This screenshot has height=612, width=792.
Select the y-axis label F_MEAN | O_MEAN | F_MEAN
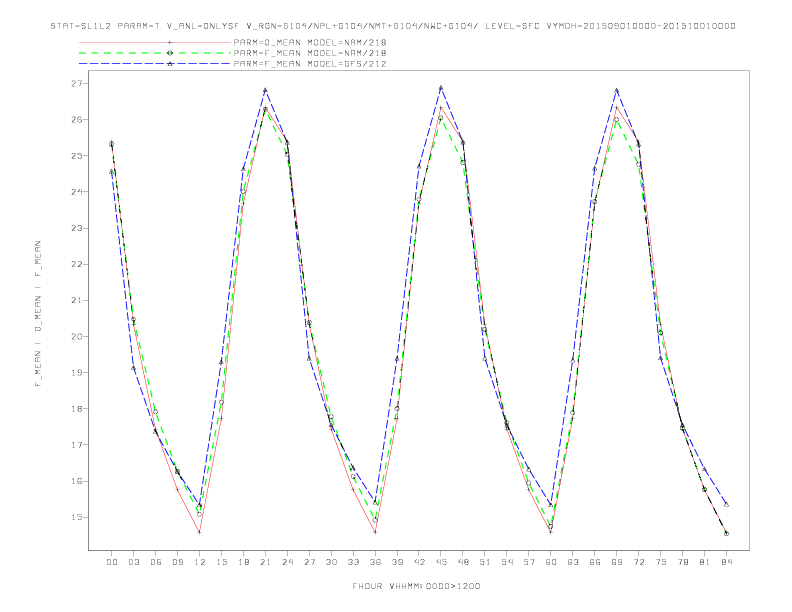point(38,314)
